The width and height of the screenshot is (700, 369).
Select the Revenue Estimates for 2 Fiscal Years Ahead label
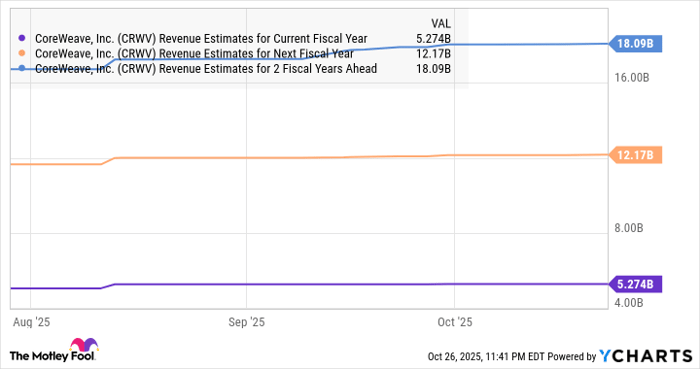206,69
